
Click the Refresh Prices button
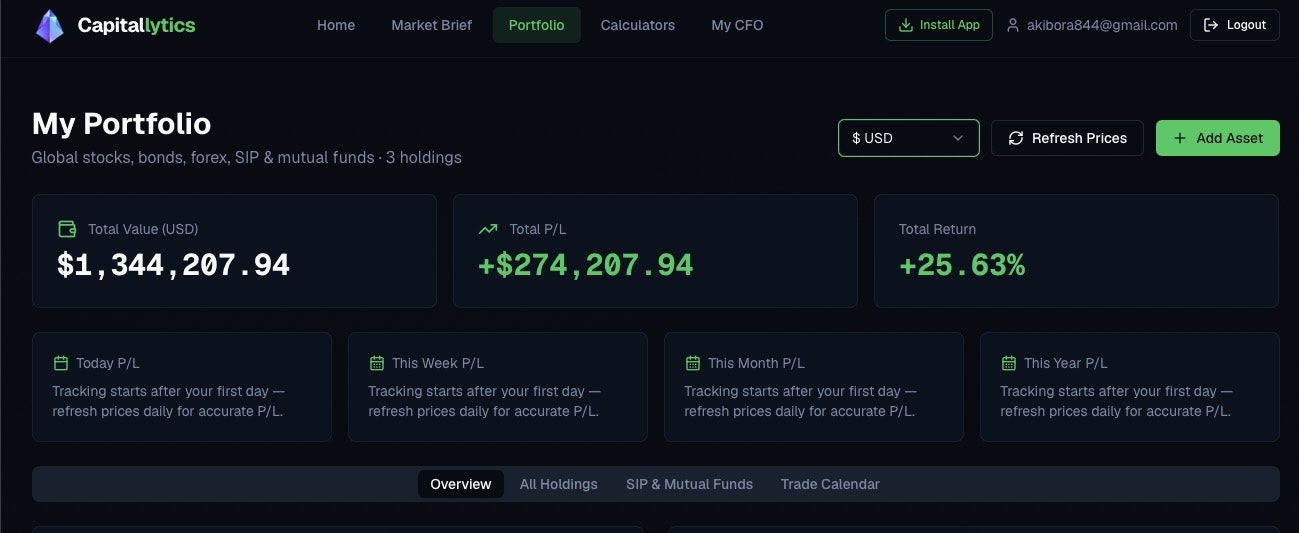[x=1067, y=138]
